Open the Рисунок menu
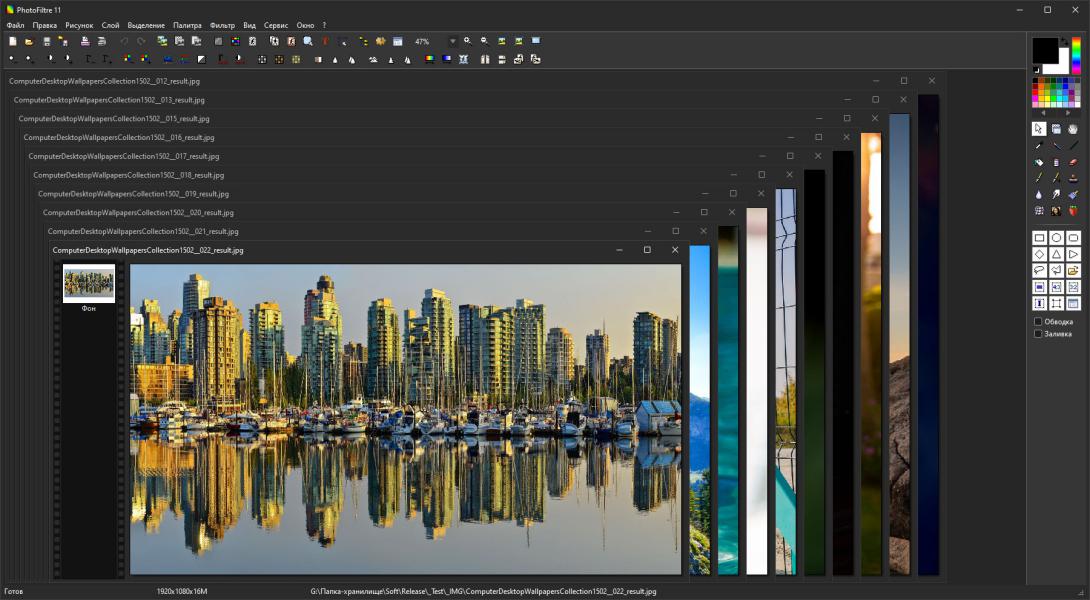 pyautogui.click(x=79, y=25)
